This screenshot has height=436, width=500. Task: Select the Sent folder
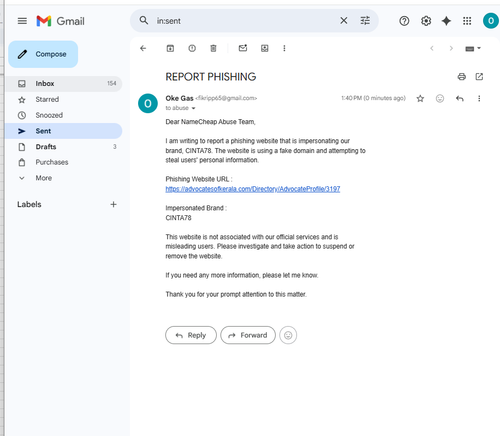point(63,131)
